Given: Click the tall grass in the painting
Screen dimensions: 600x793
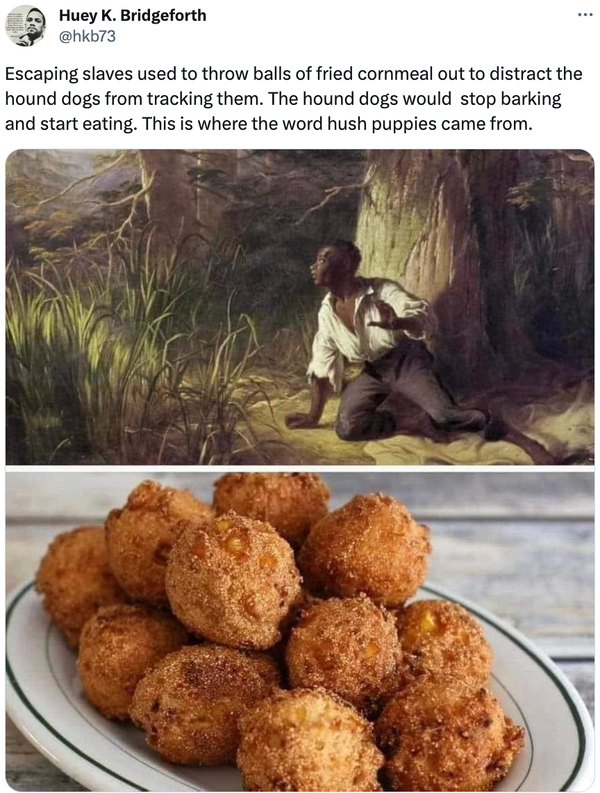Looking at the screenshot, I should click(x=101, y=354).
